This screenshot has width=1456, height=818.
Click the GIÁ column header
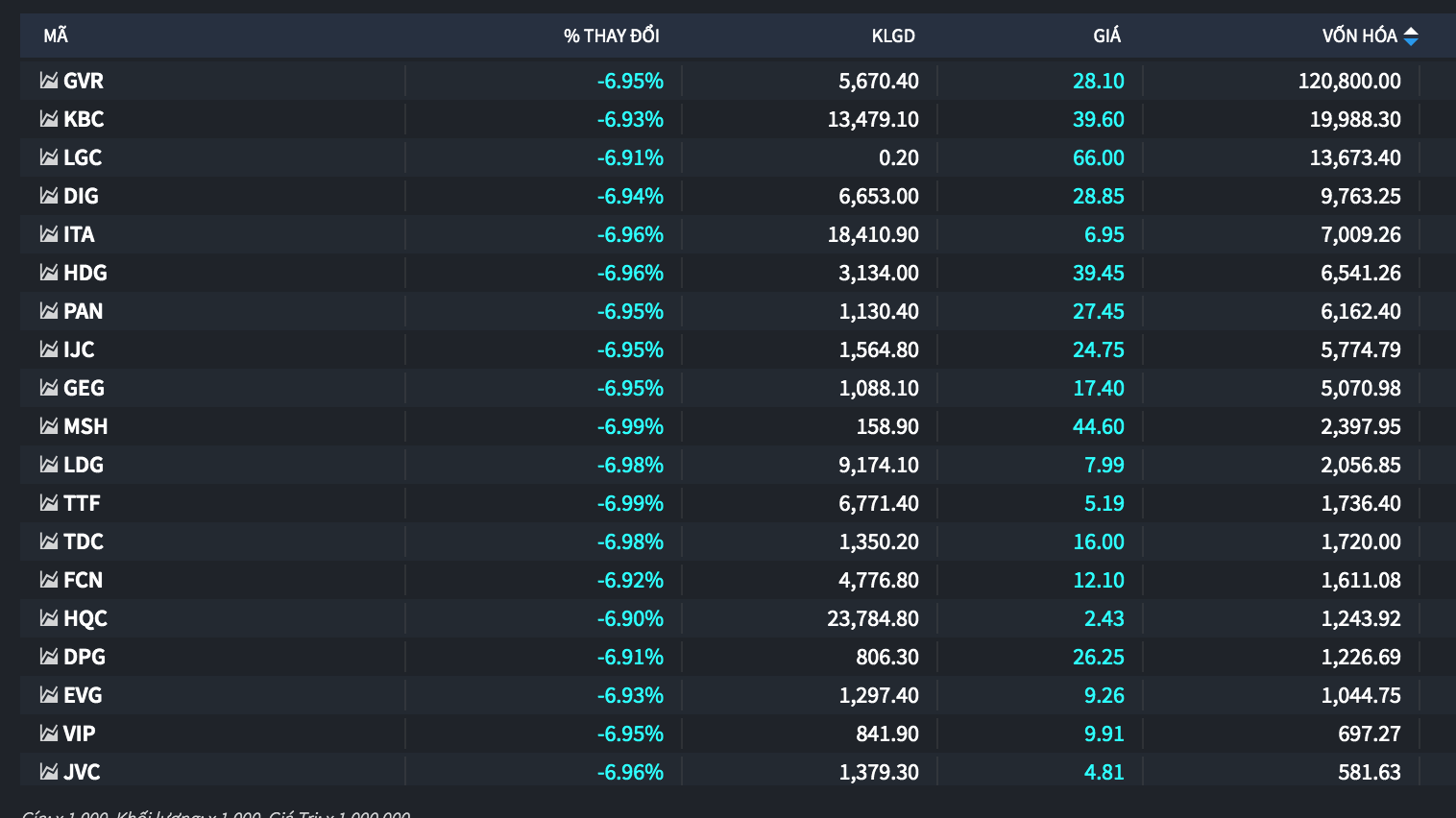click(1106, 36)
